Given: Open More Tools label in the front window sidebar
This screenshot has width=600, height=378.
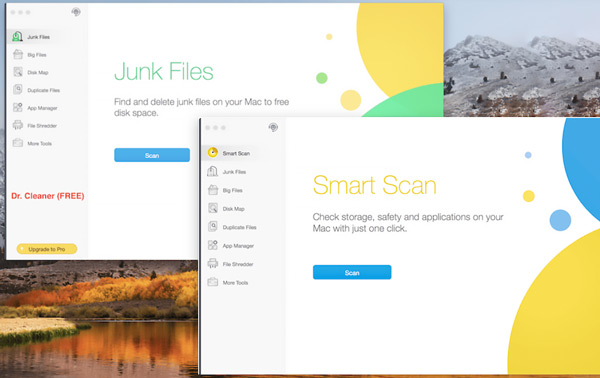Looking at the screenshot, I should coord(235,283).
